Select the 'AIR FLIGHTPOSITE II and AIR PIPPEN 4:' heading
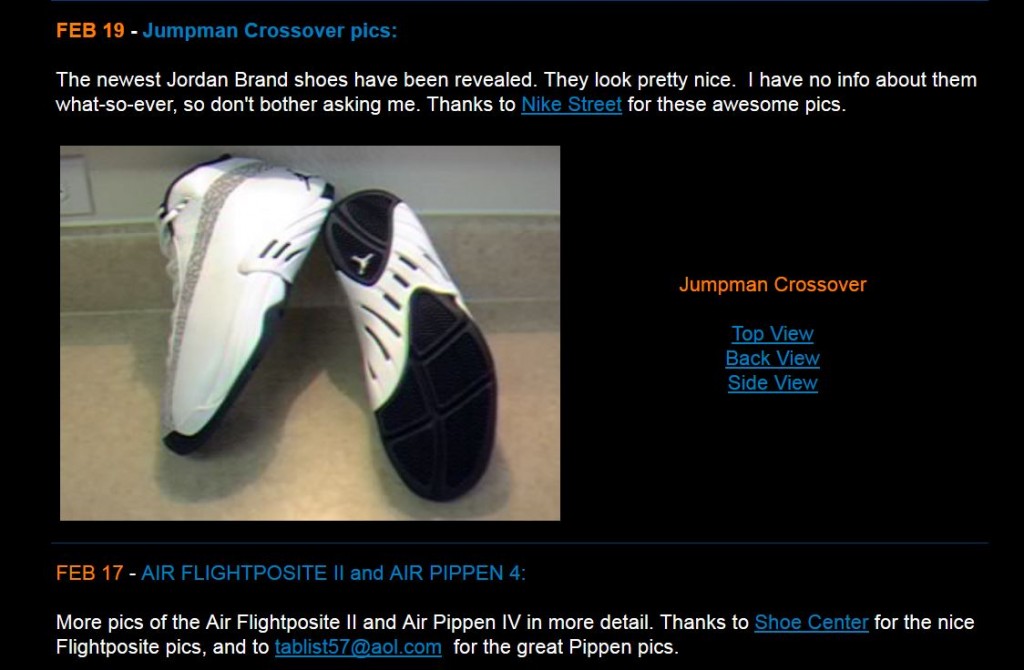The image size is (1024, 670). click(333, 573)
